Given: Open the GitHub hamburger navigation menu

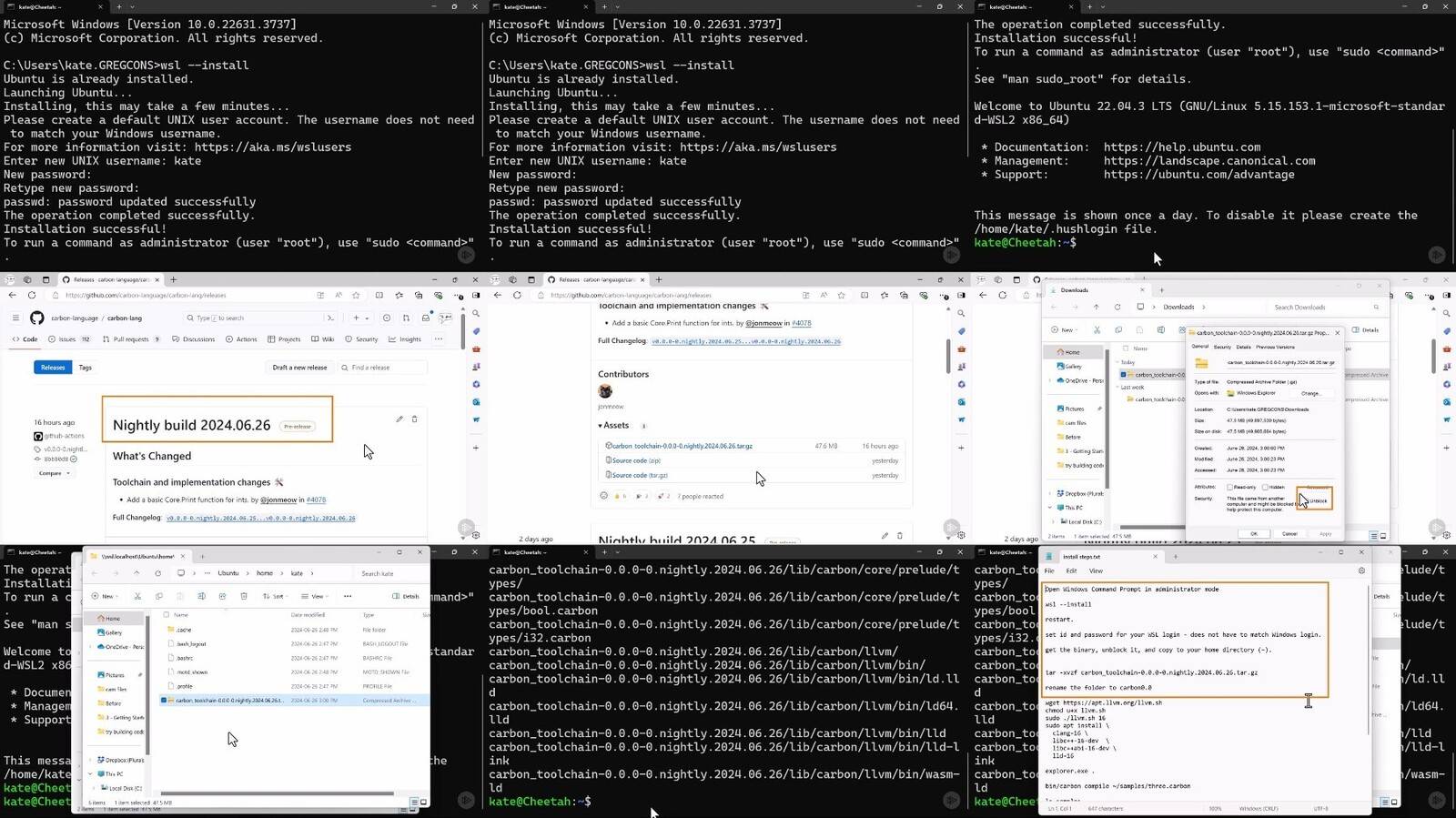Looking at the screenshot, I should pos(15,318).
